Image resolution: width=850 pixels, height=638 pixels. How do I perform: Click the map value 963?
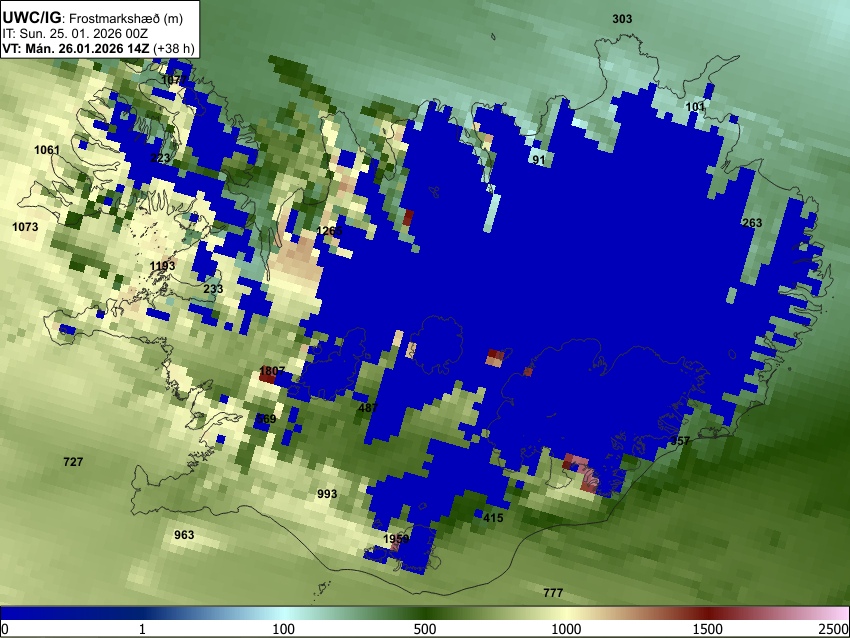pyautogui.click(x=184, y=535)
